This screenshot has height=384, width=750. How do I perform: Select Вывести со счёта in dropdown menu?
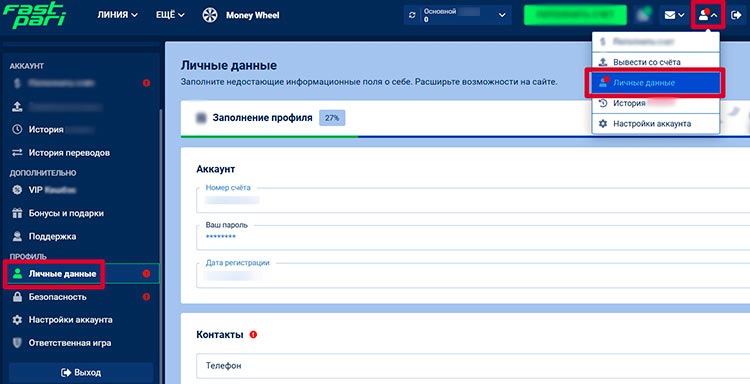pos(656,62)
